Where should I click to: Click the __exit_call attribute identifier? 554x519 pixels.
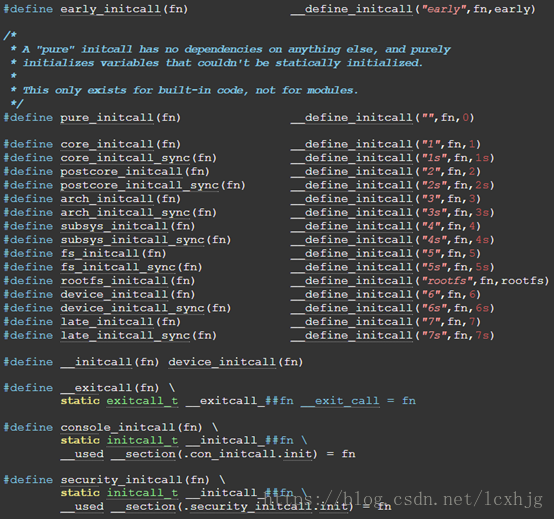click(340, 401)
